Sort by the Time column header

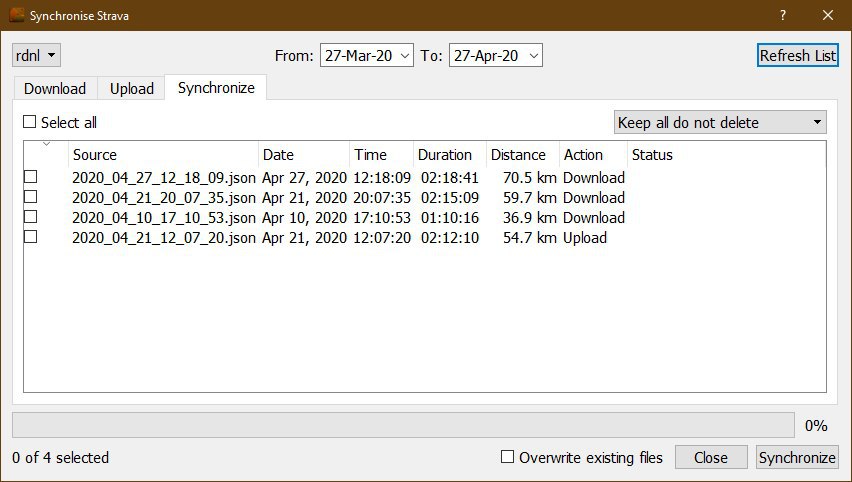point(382,155)
